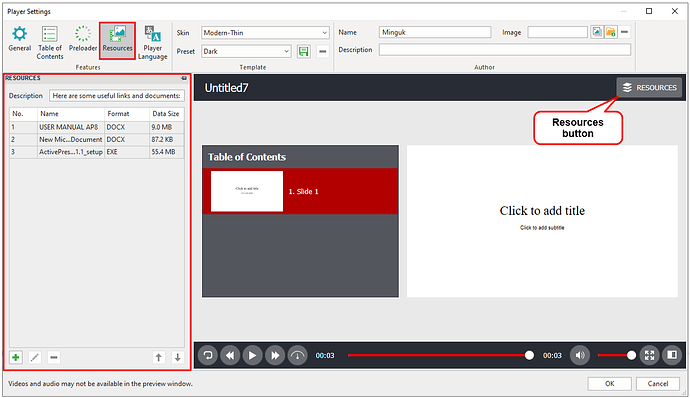690x398 pixels.
Task: Browse author image from file
Action: [611, 32]
